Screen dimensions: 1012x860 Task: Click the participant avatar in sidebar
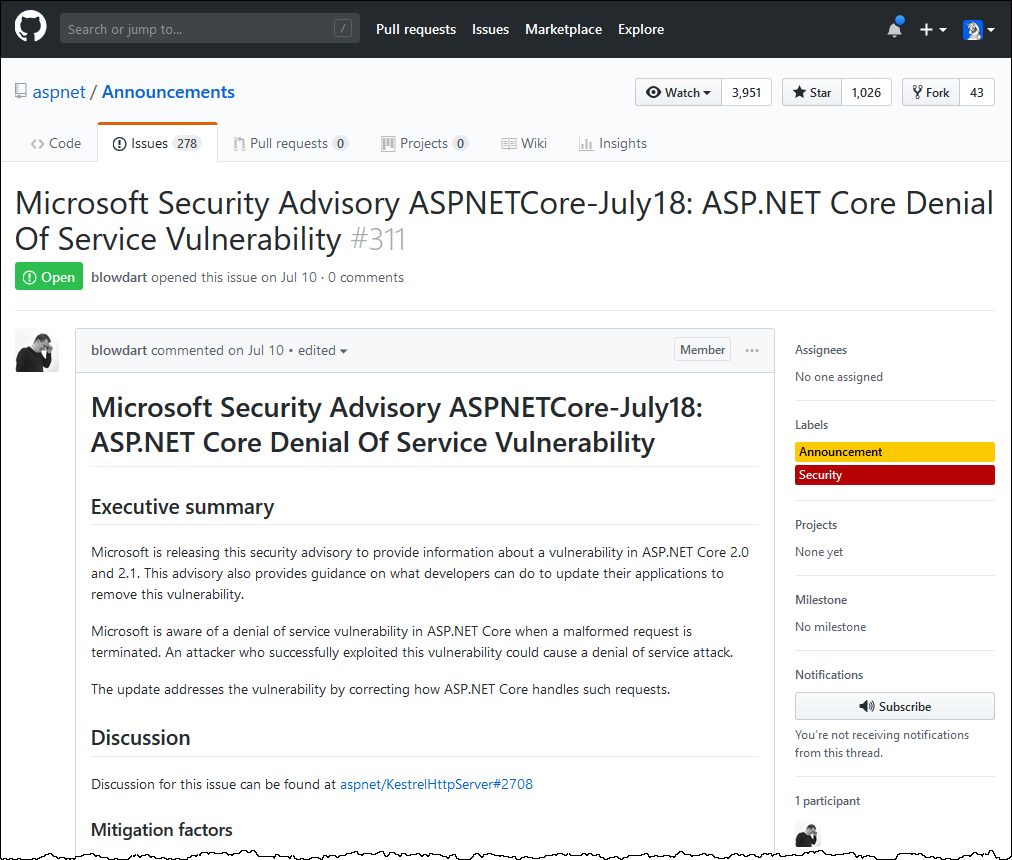pyautogui.click(x=807, y=834)
